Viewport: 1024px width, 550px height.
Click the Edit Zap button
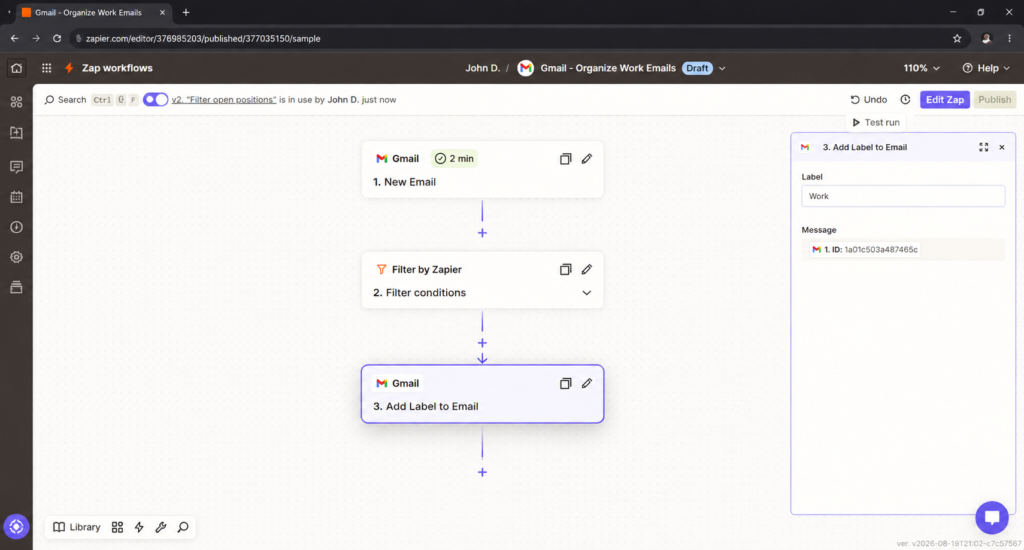pyautogui.click(x=945, y=99)
